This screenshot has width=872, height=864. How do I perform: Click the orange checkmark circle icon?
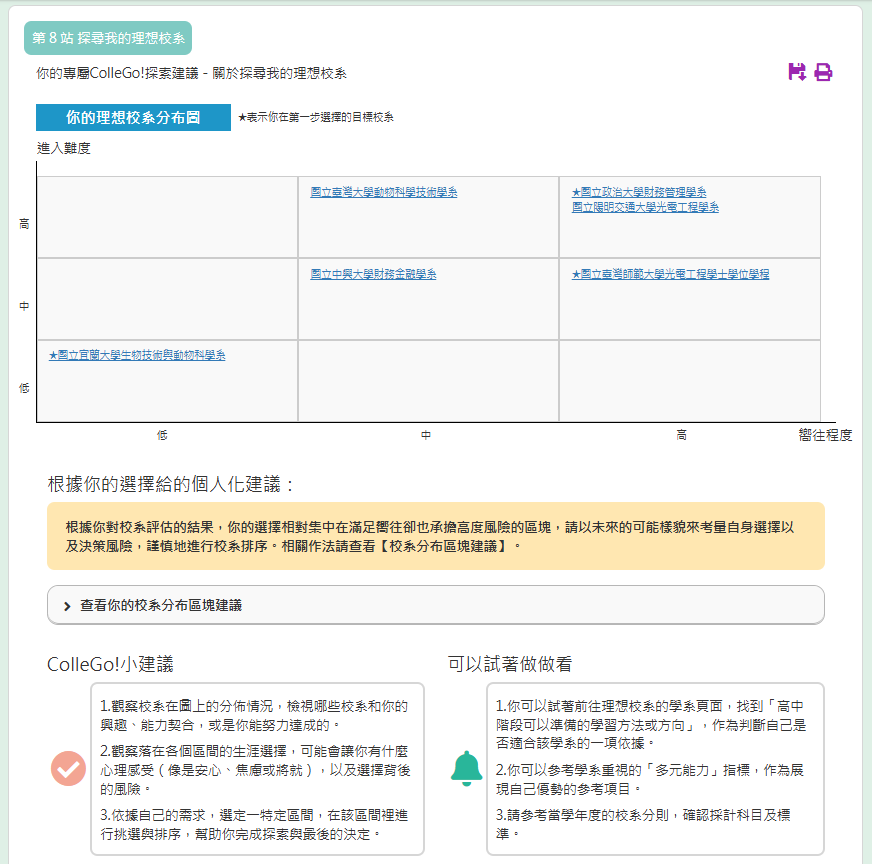[x=69, y=768]
